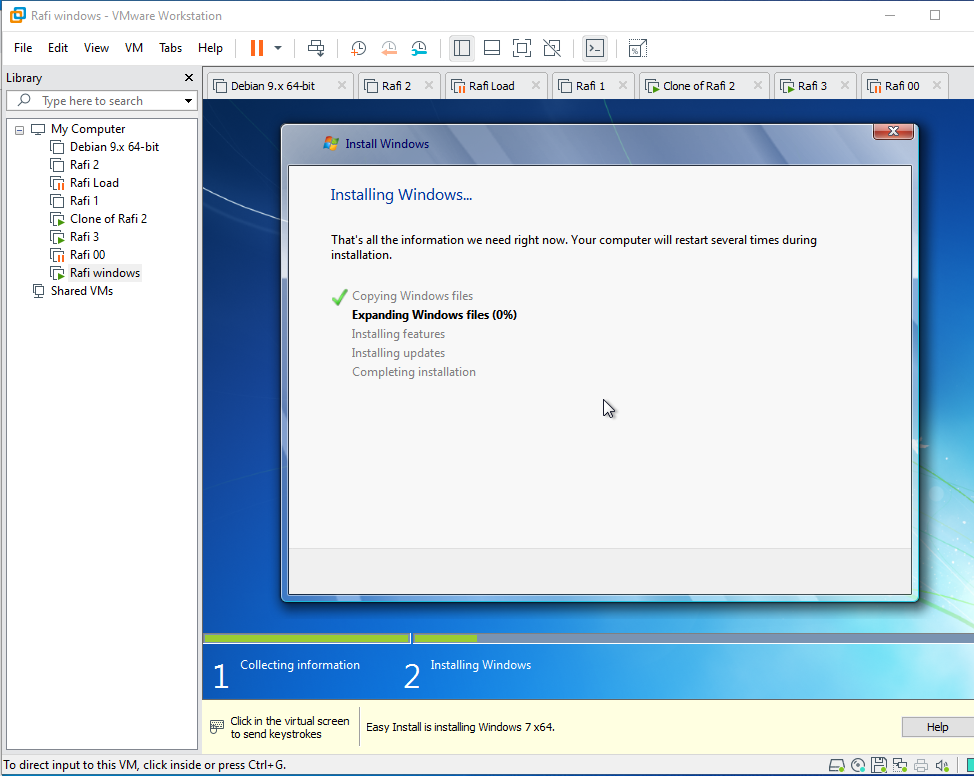
Task: Click the 'Installing updates' step text
Action: point(398,353)
